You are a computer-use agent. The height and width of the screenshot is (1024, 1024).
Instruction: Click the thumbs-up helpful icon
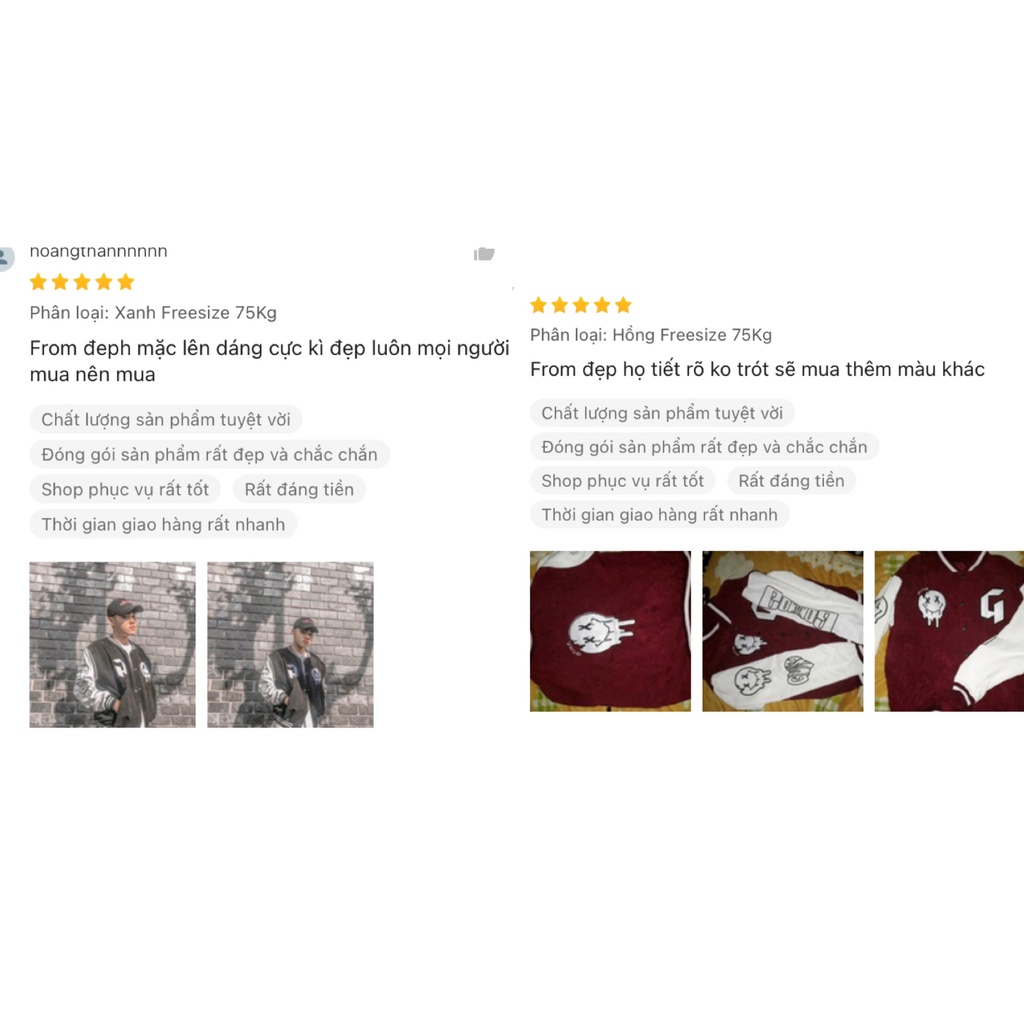(x=484, y=253)
